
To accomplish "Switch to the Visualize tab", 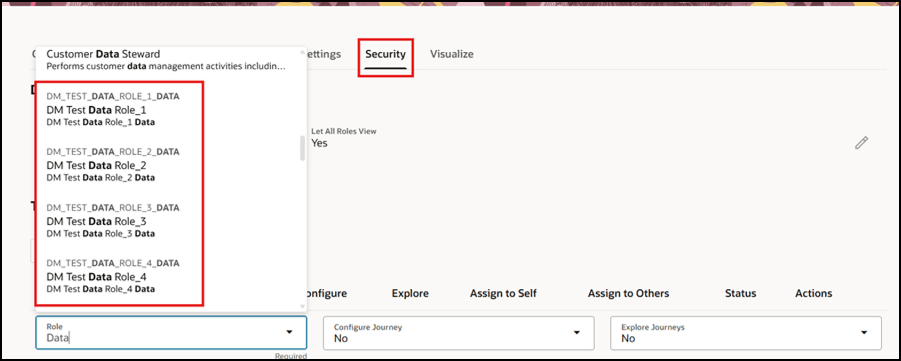I will click(452, 54).
